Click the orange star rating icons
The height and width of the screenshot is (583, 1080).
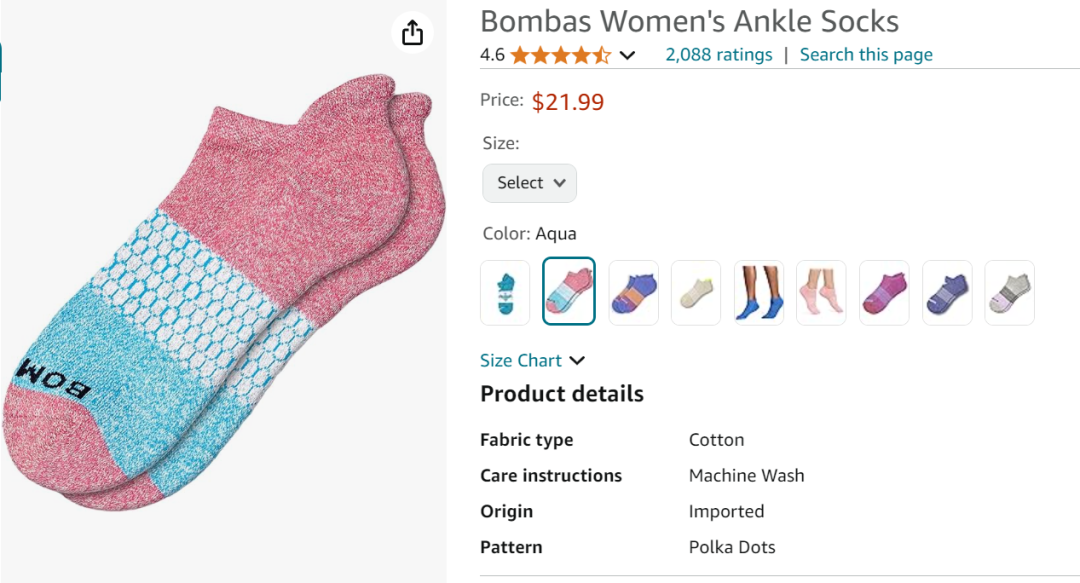pyautogui.click(x=560, y=55)
